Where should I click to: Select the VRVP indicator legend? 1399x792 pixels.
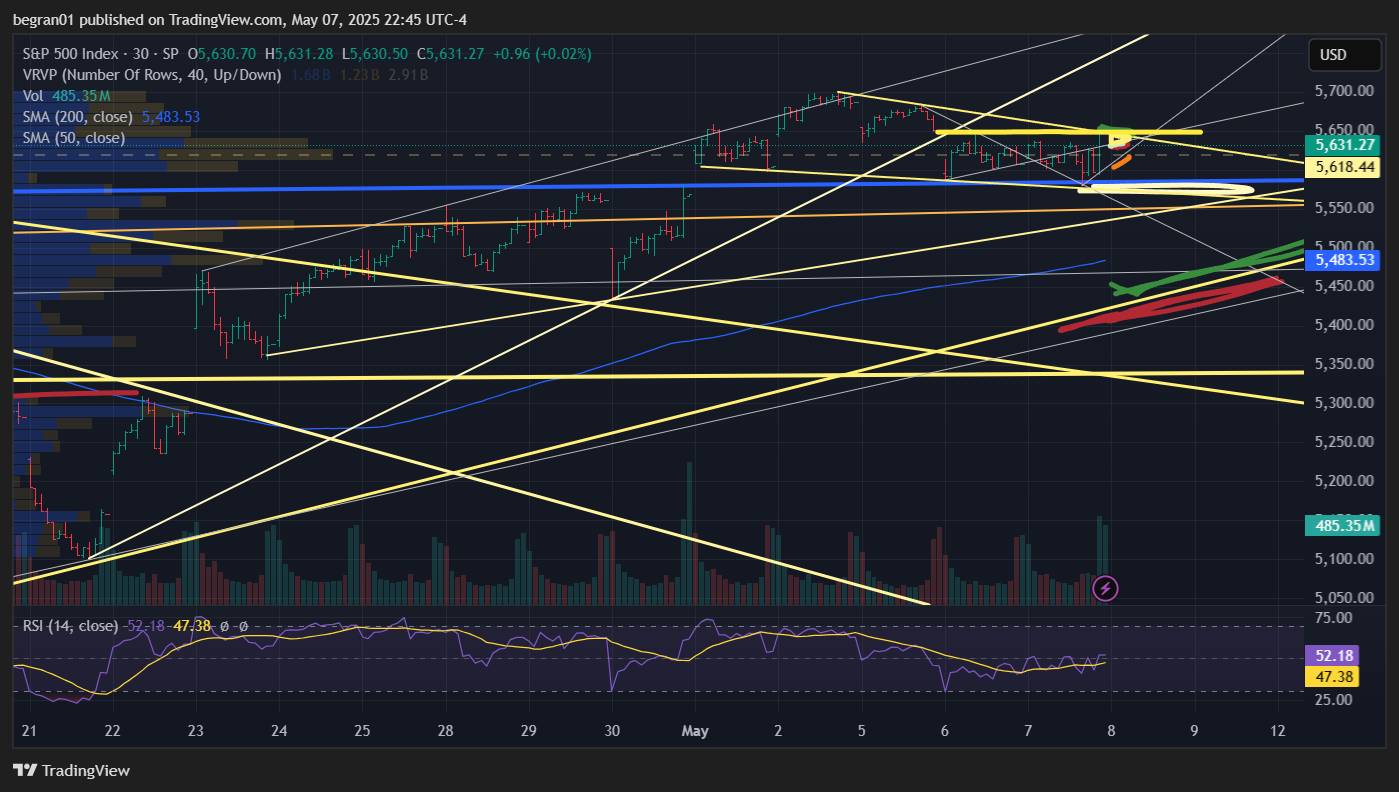click(152, 74)
